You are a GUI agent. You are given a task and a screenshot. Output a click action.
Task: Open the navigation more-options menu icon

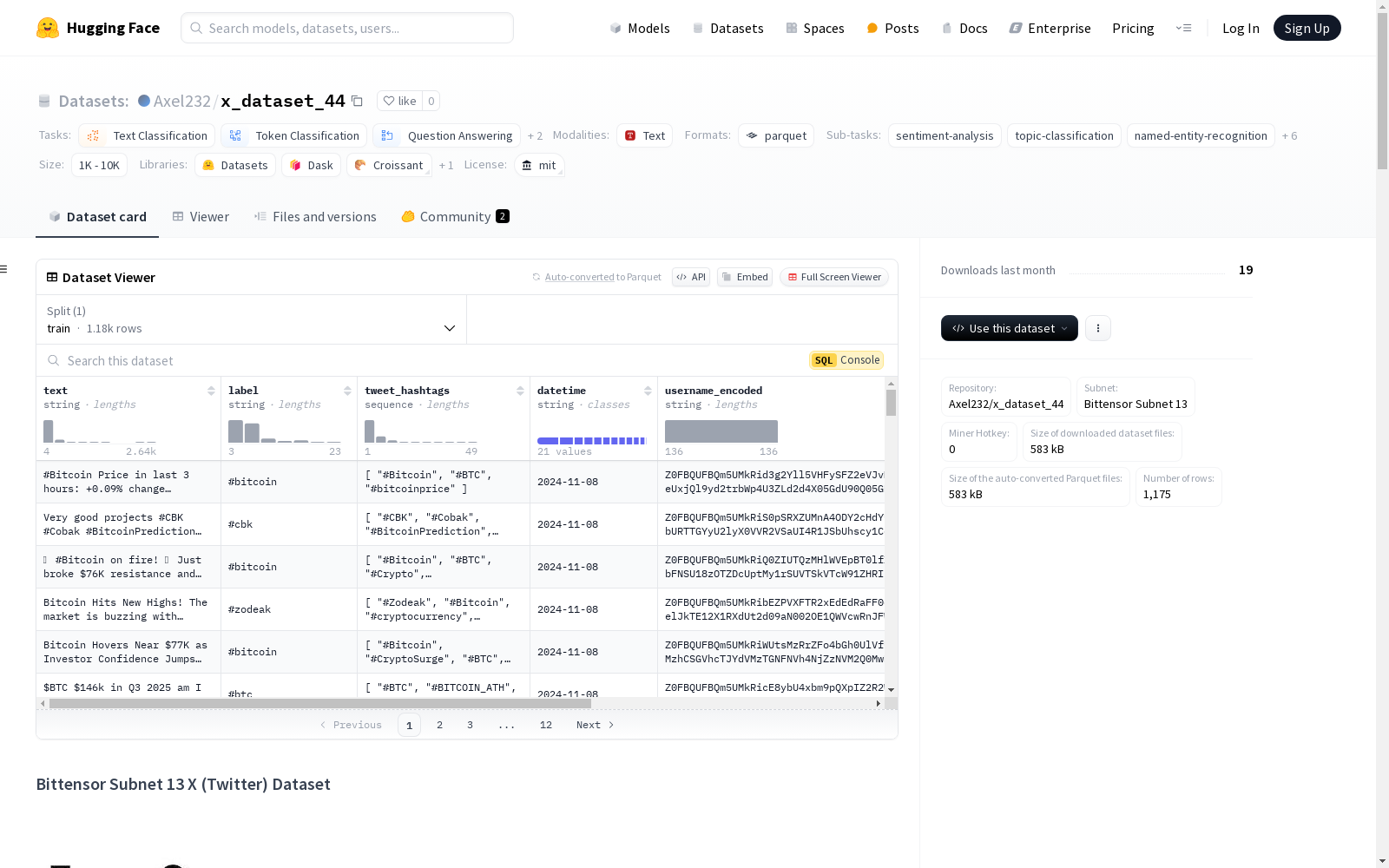(1183, 28)
